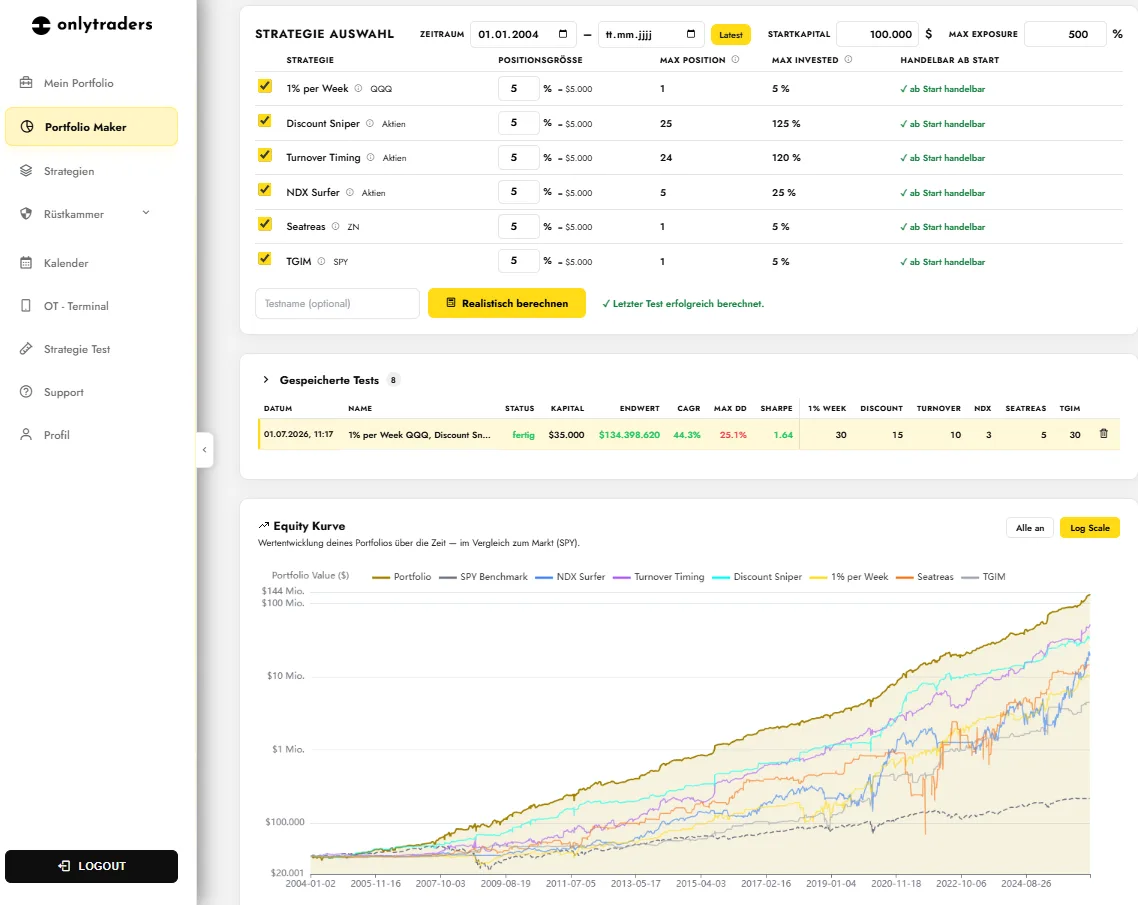Viewport: 1138px width, 905px height.
Task: Open the start date calendar picker icon
Action: (563, 34)
